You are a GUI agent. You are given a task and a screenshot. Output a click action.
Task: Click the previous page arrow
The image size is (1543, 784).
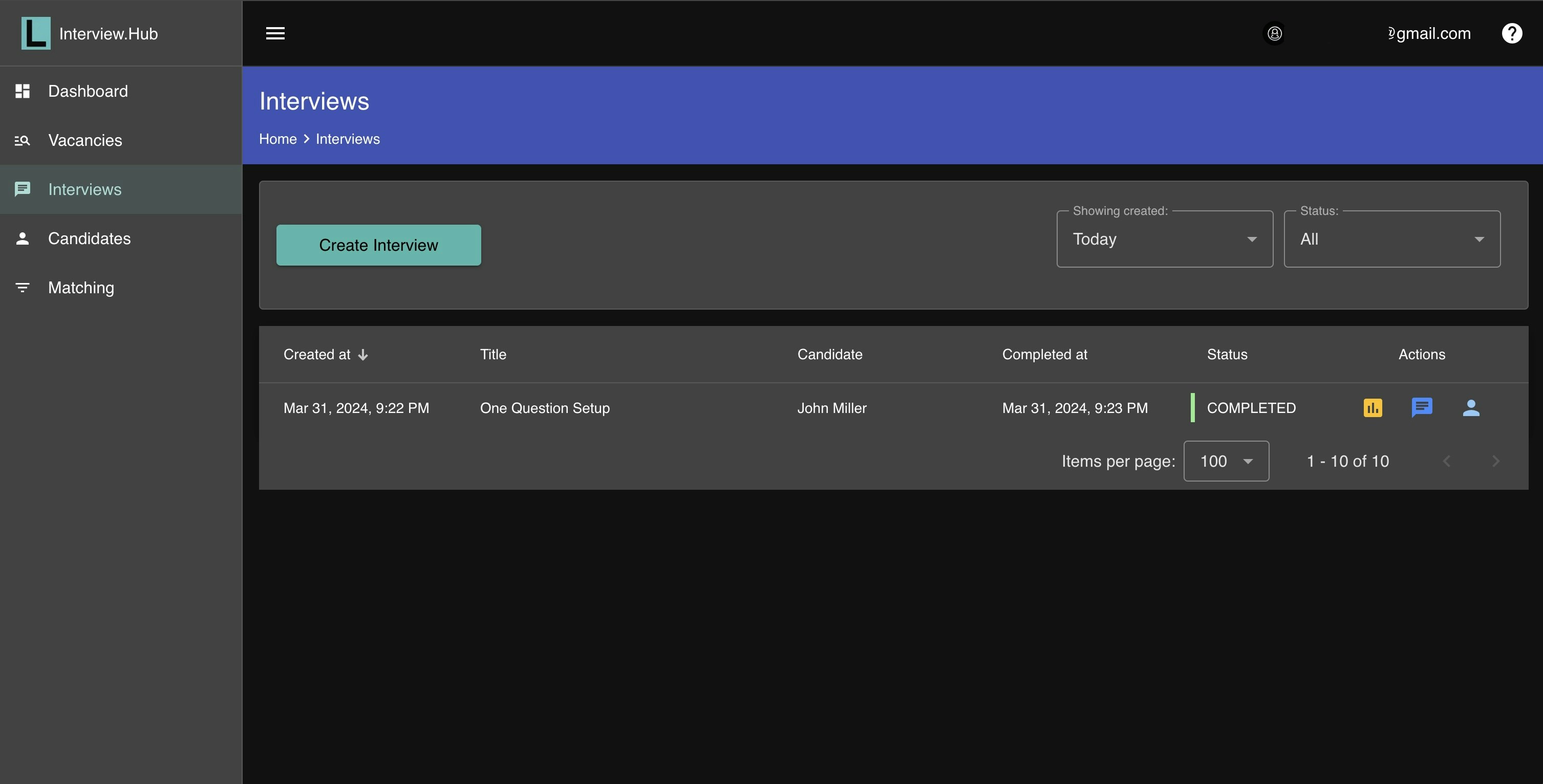[x=1446, y=461]
